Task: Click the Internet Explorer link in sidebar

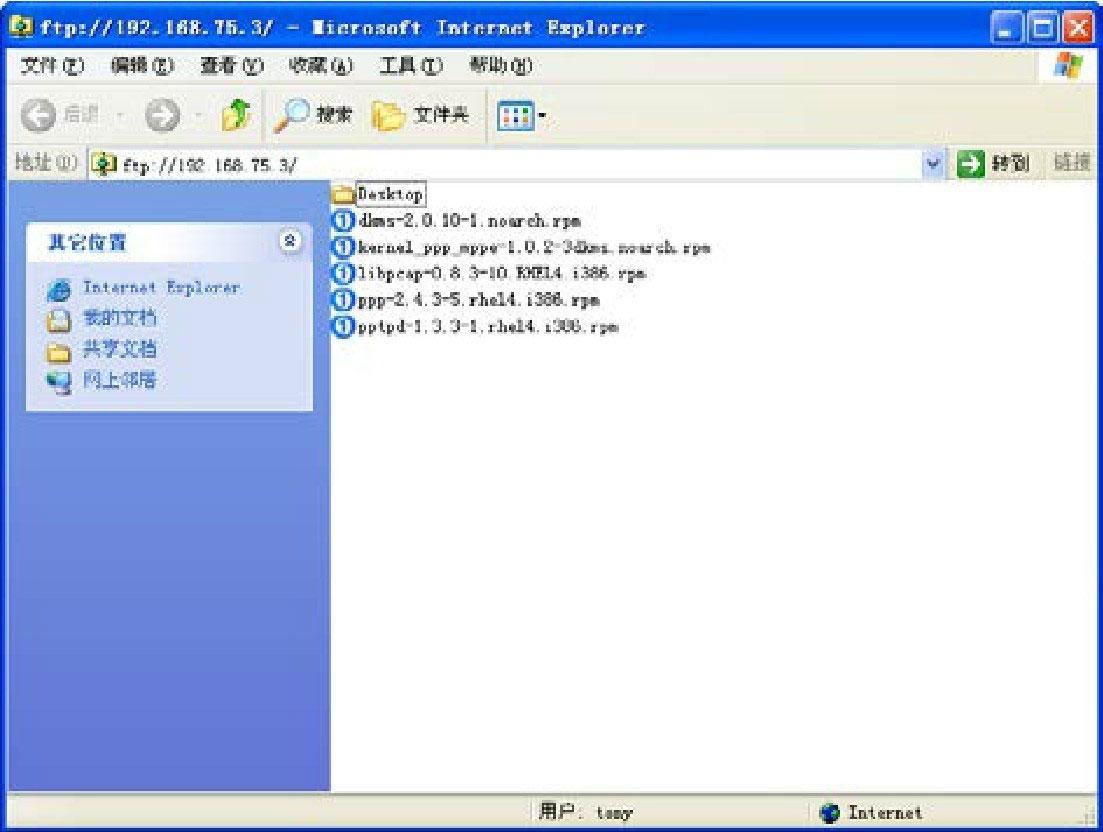Action: click(162, 288)
